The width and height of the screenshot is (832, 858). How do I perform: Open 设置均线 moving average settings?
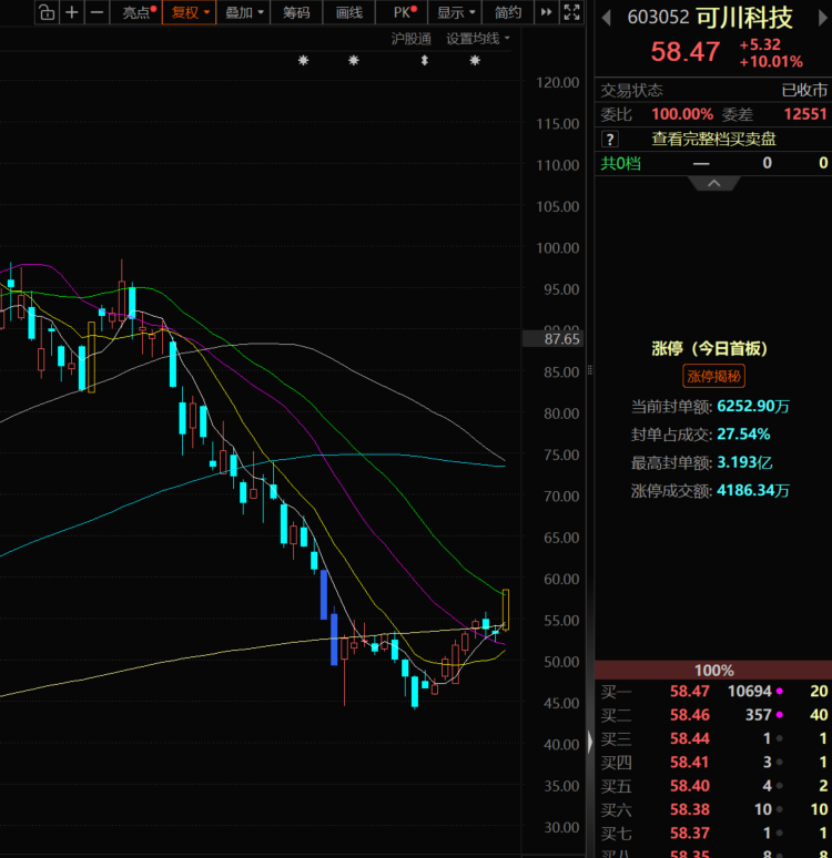click(x=477, y=39)
